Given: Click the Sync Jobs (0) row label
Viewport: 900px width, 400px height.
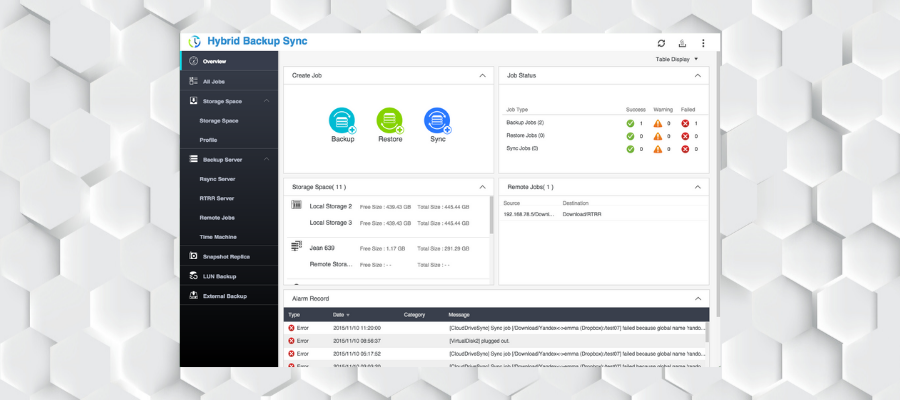Looking at the screenshot, I should (522, 149).
